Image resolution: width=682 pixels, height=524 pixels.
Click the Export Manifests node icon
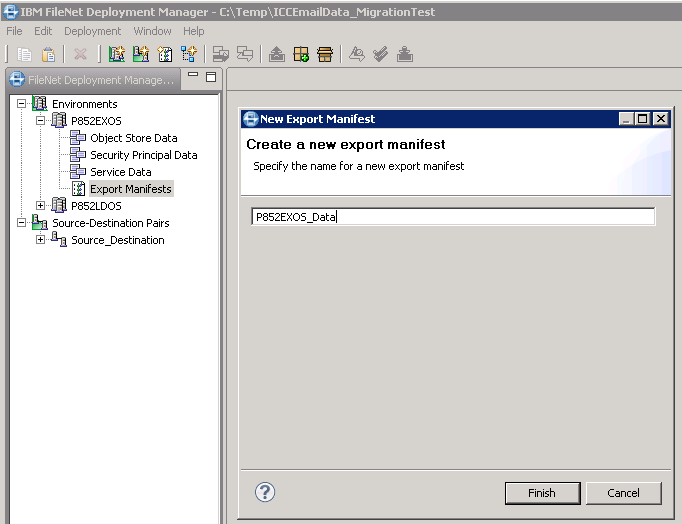click(78, 189)
